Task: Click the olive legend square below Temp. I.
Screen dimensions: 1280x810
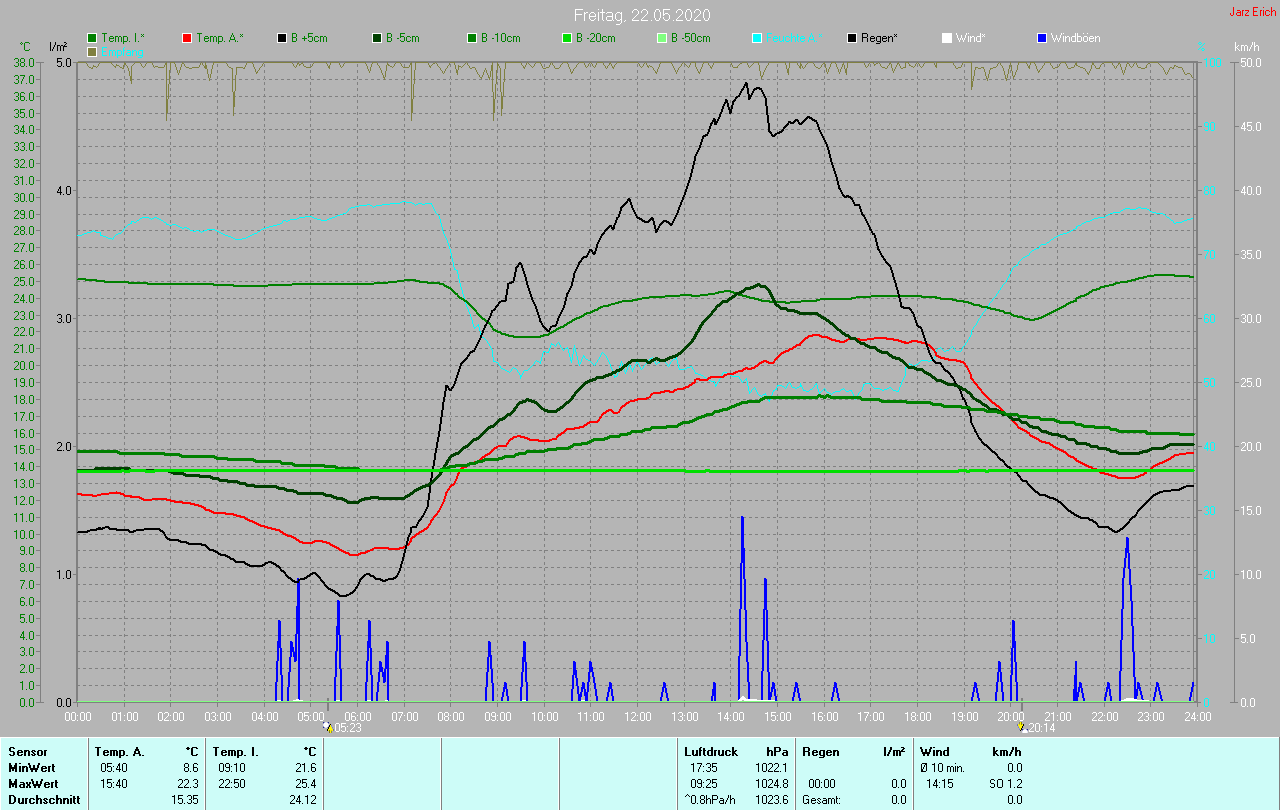Action: point(92,51)
